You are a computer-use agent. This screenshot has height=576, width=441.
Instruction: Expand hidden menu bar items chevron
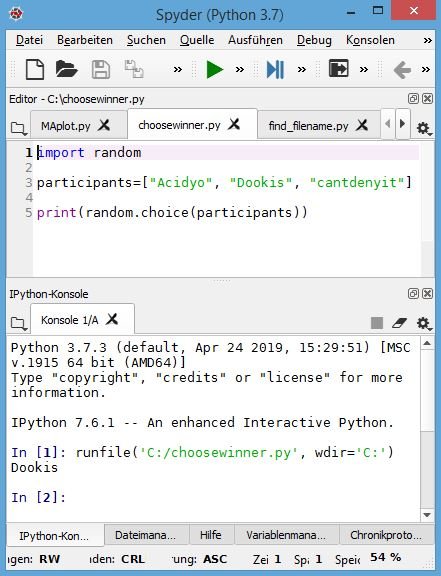(x=427, y=40)
